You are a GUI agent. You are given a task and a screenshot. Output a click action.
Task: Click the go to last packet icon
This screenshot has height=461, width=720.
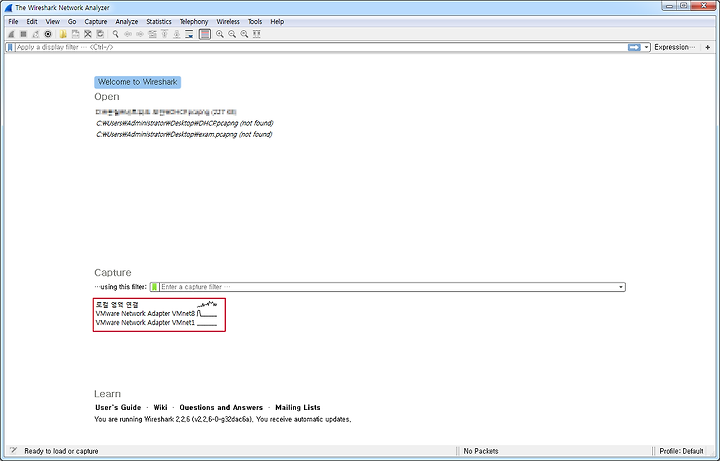point(177,34)
